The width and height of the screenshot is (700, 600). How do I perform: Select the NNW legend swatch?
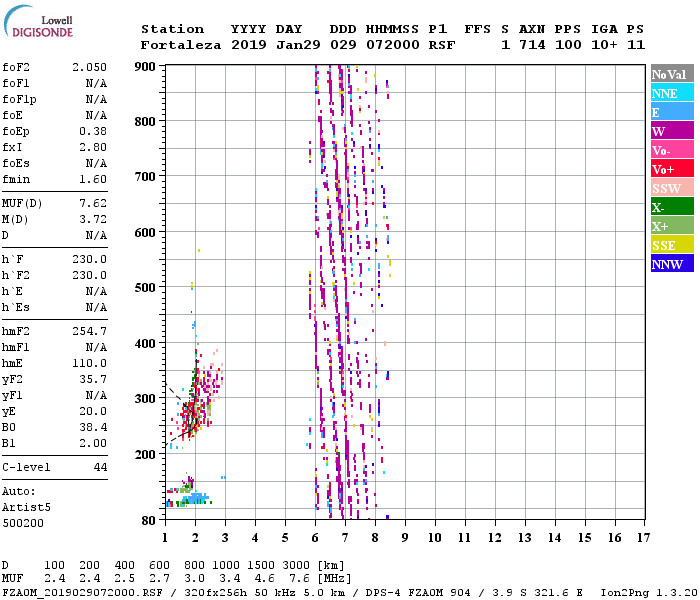tap(672, 264)
